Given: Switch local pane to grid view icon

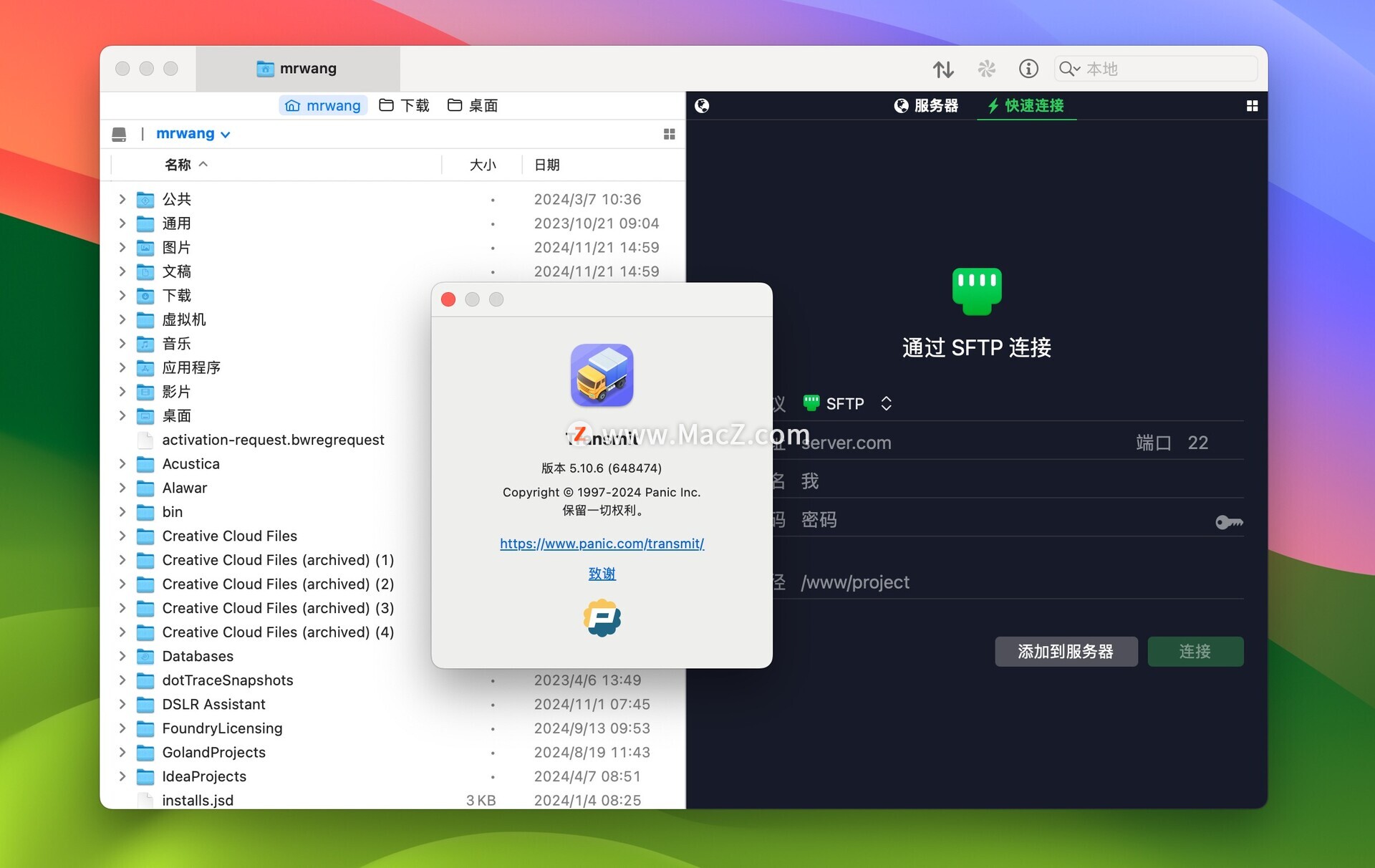Looking at the screenshot, I should tap(670, 134).
